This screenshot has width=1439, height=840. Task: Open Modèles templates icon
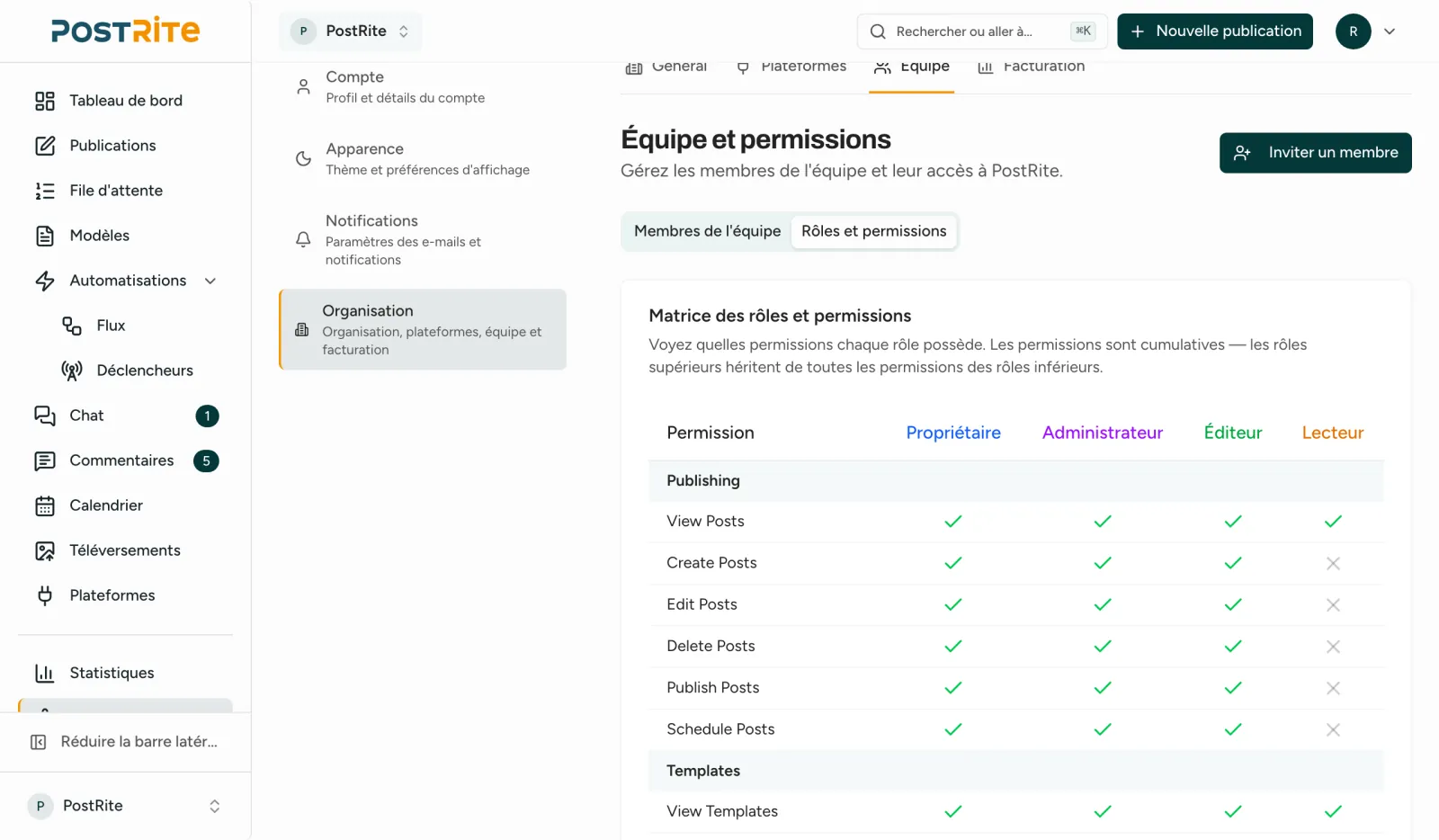tap(45, 236)
